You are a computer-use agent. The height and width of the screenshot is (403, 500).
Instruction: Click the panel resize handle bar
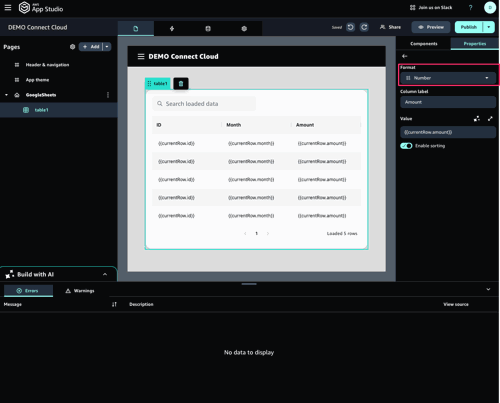pyautogui.click(x=249, y=284)
